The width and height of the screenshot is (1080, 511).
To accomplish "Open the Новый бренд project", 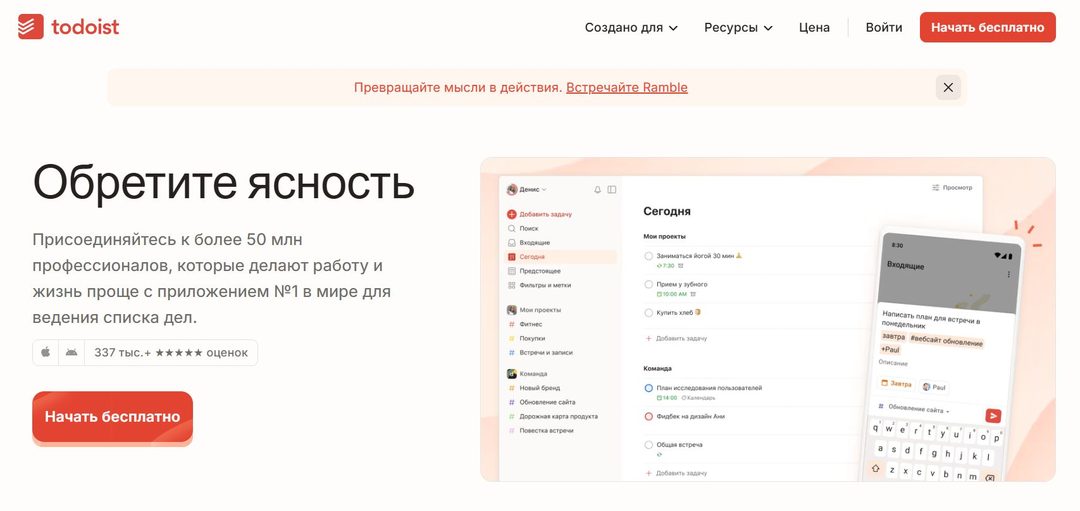I will coord(534,388).
